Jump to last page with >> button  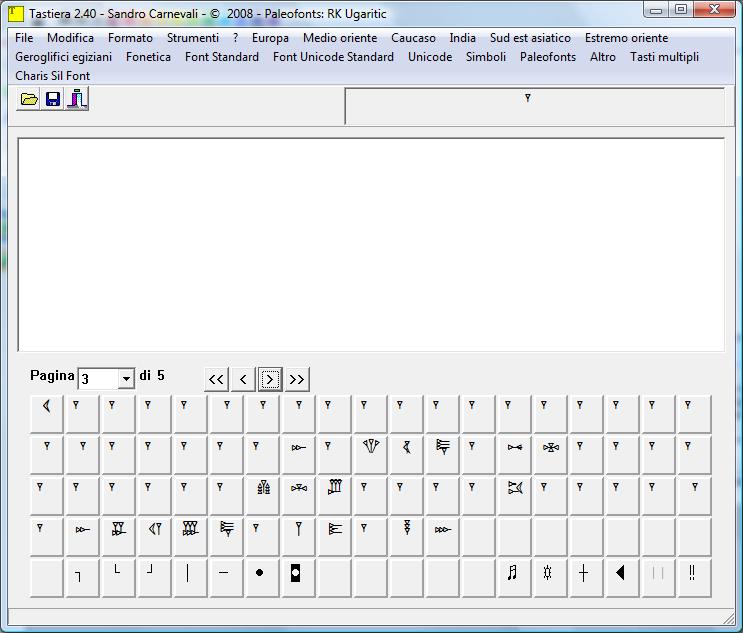[x=297, y=379]
